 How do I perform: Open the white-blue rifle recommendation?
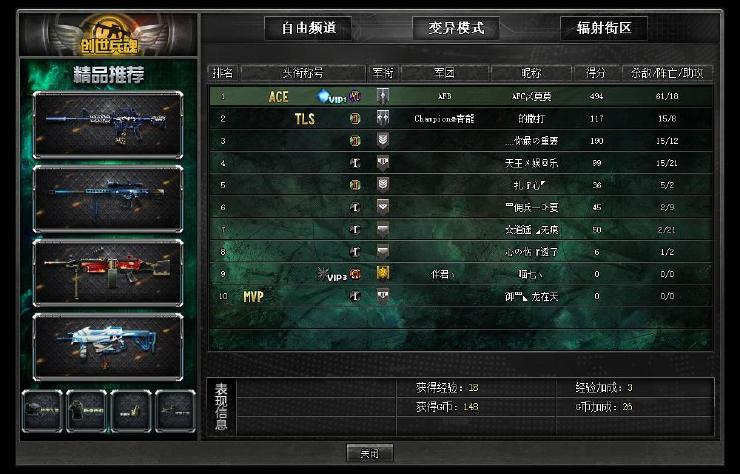pos(108,347)
